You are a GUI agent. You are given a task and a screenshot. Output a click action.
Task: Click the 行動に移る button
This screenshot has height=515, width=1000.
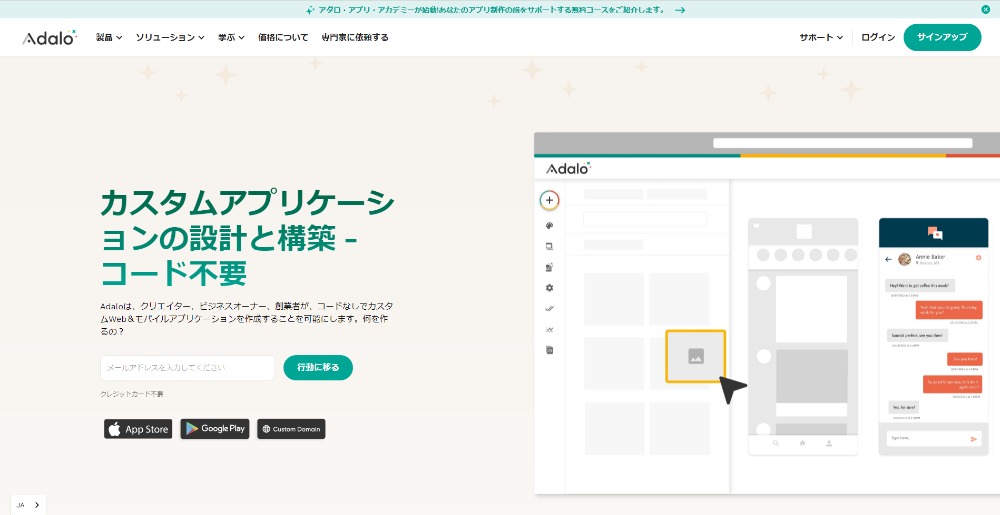(x=318, y=368)
